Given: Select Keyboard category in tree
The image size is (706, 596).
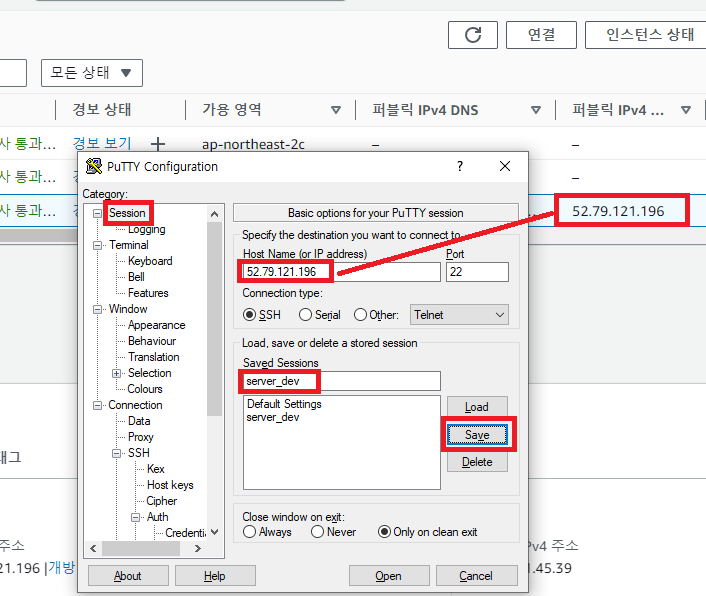Looking at the screenshot, I should point(150,261).
